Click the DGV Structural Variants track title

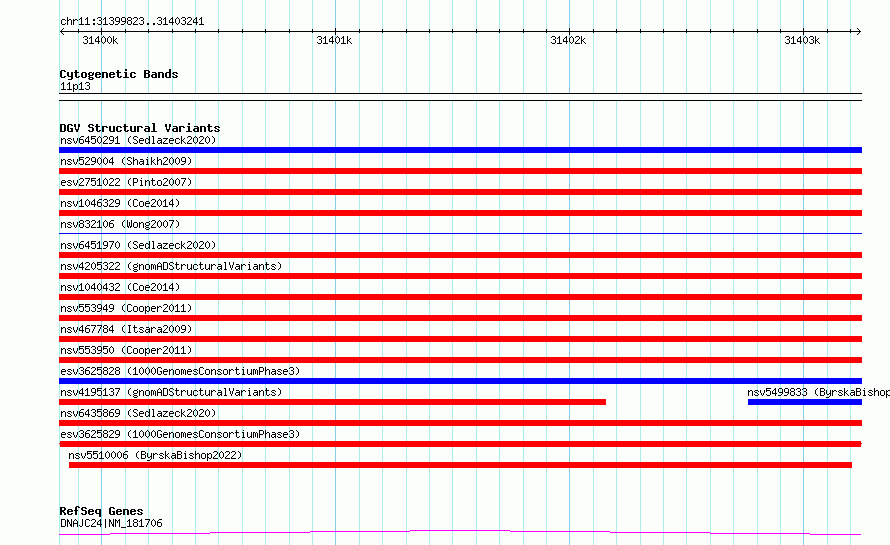coord(140,128)
